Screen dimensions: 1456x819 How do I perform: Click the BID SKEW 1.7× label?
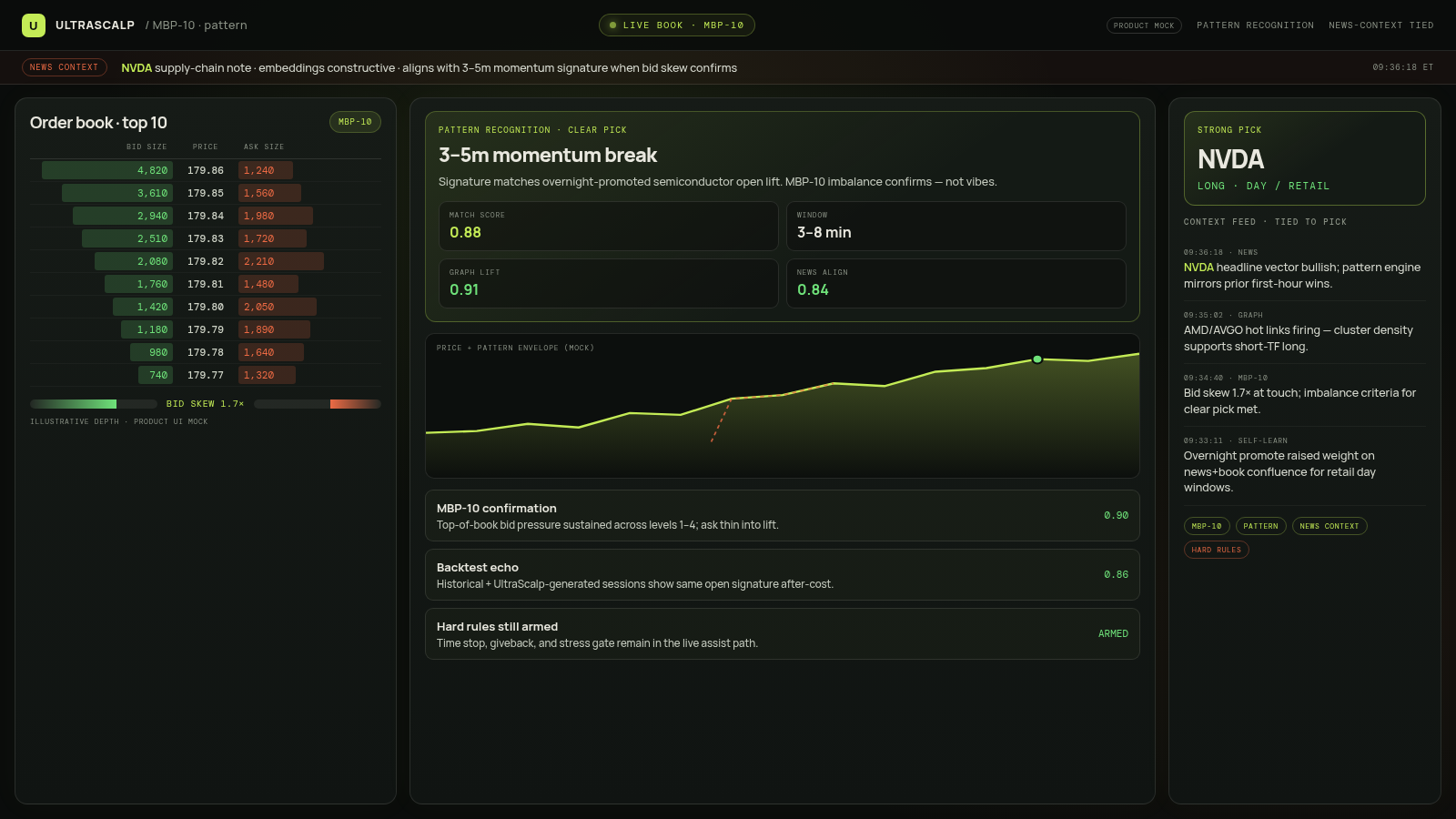point(206,404)
